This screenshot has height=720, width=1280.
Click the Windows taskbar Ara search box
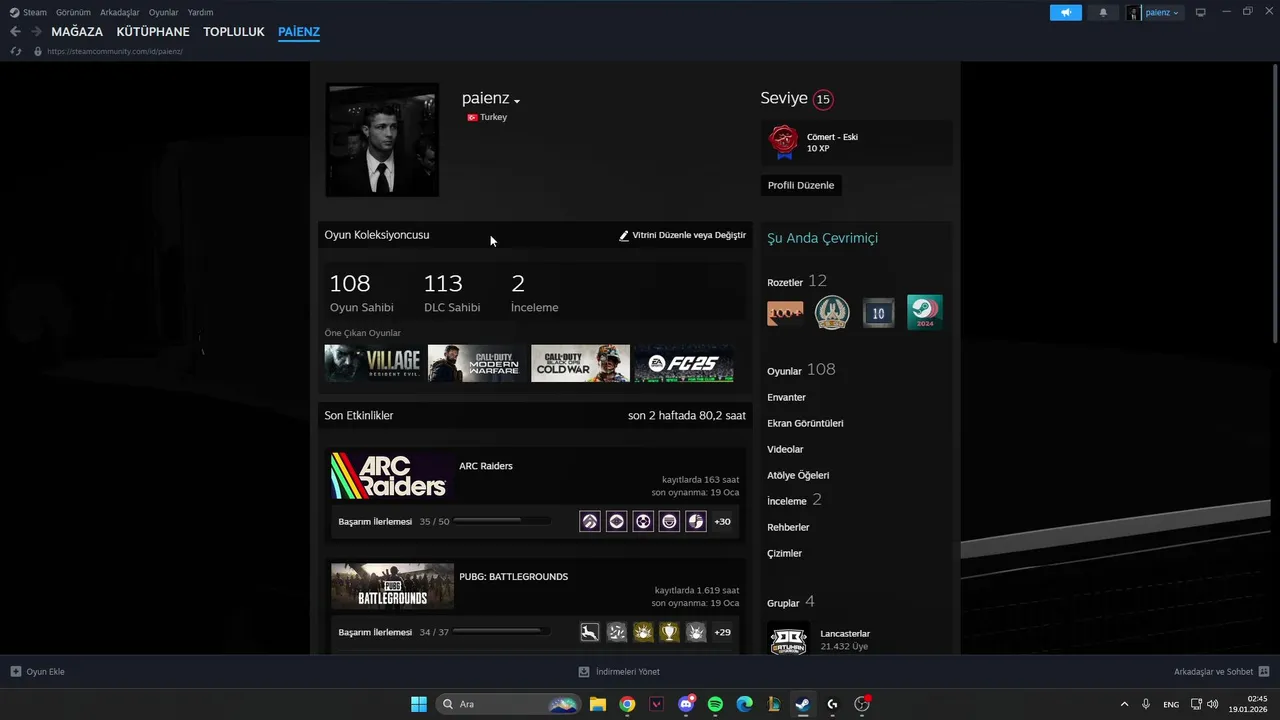pyautogui.click(x=508, y=704)
